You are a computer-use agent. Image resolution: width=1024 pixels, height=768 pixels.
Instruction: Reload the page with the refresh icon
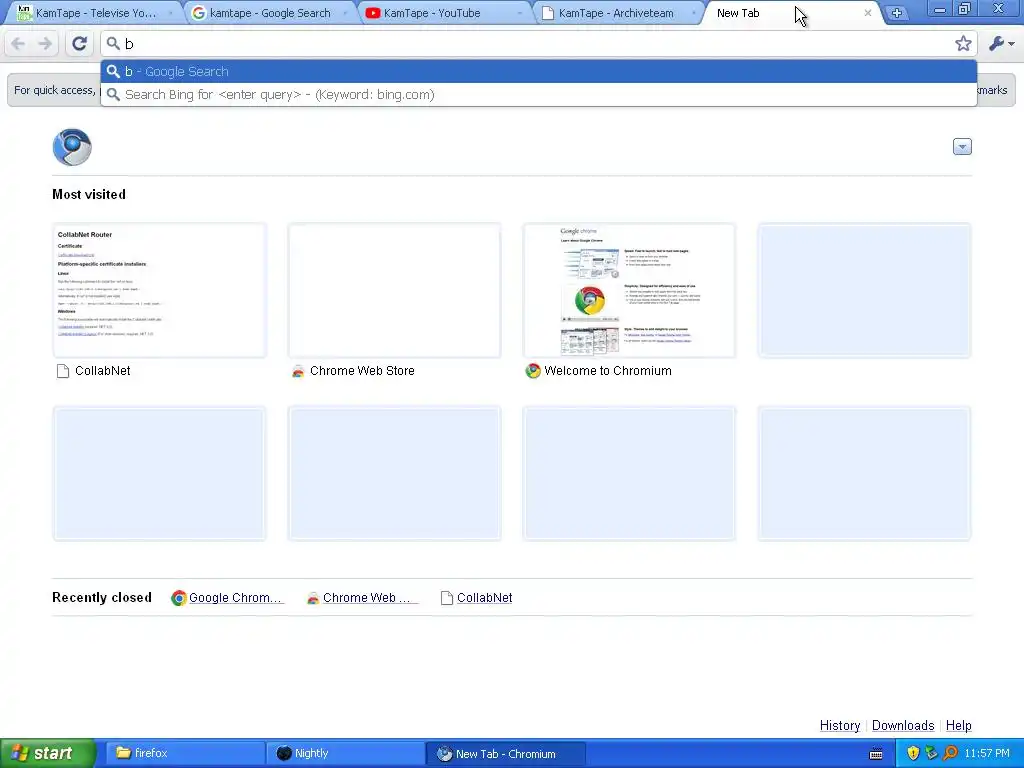[x=79, y=44]
